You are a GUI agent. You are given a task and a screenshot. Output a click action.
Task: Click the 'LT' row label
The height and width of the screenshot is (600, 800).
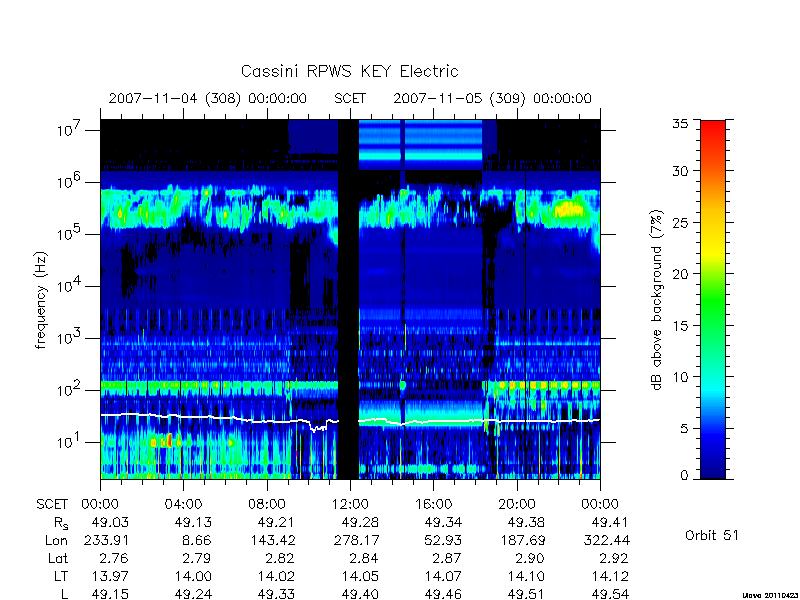click(x=61, y=576)
